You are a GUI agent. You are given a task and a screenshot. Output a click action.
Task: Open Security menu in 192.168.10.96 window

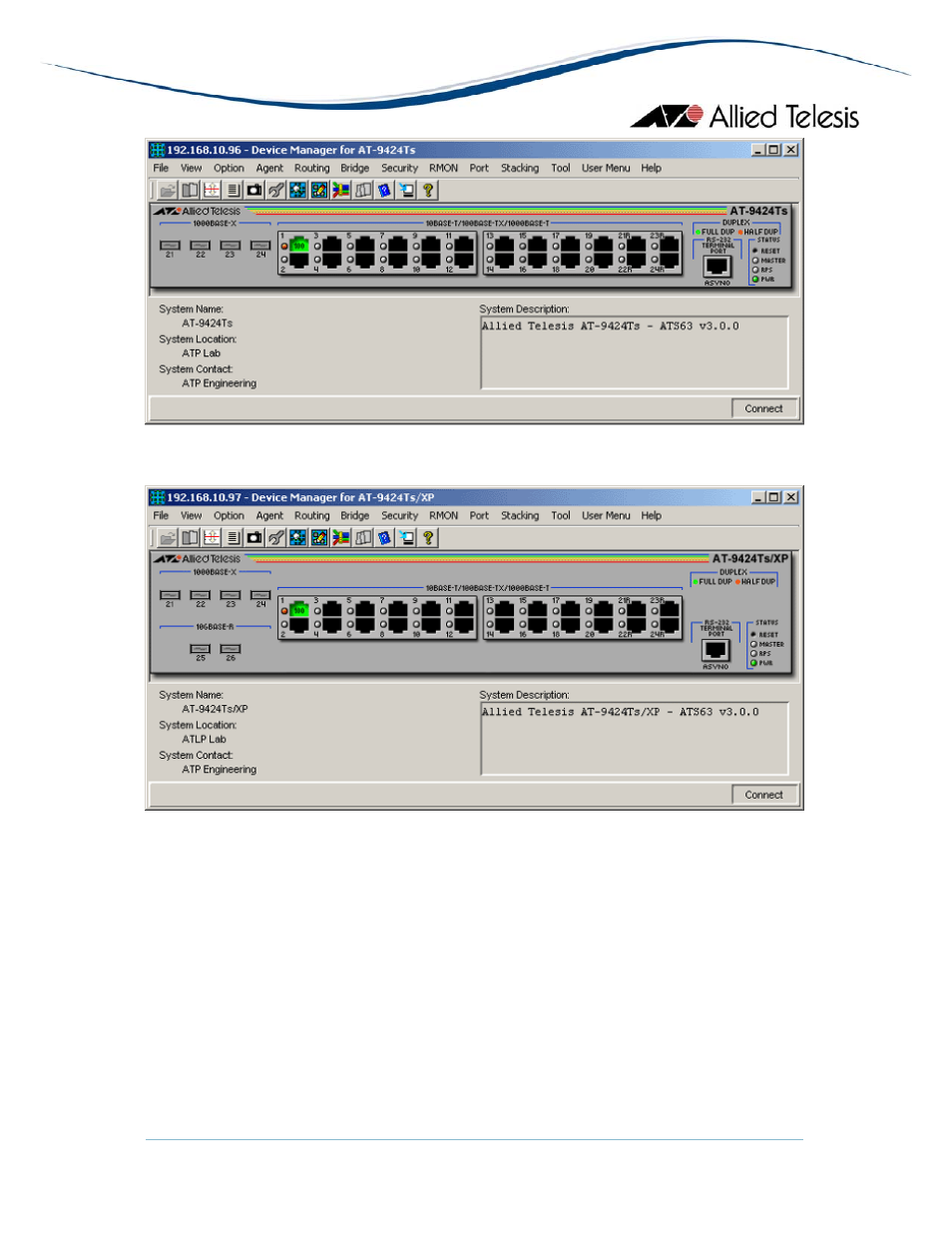click(x=399, y=169)
